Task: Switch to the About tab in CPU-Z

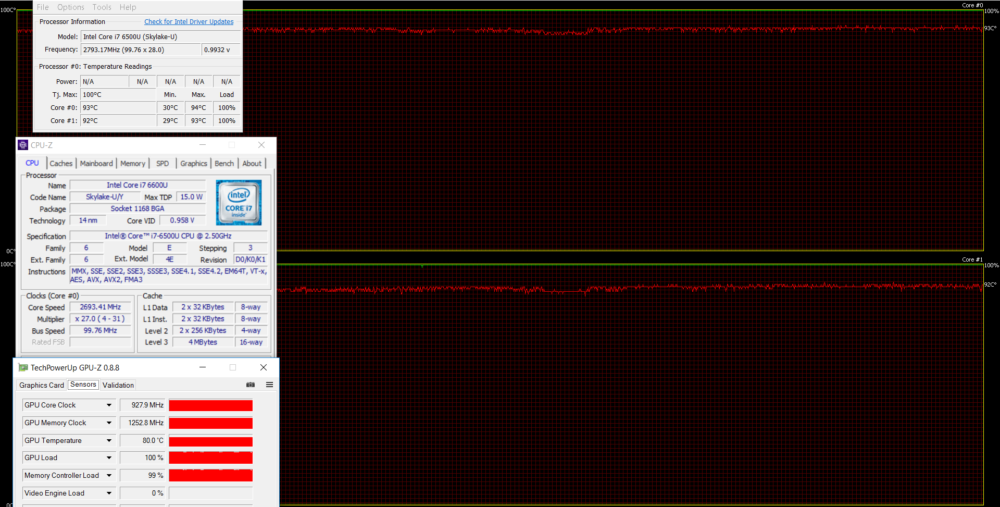Action: click(252, 163)
